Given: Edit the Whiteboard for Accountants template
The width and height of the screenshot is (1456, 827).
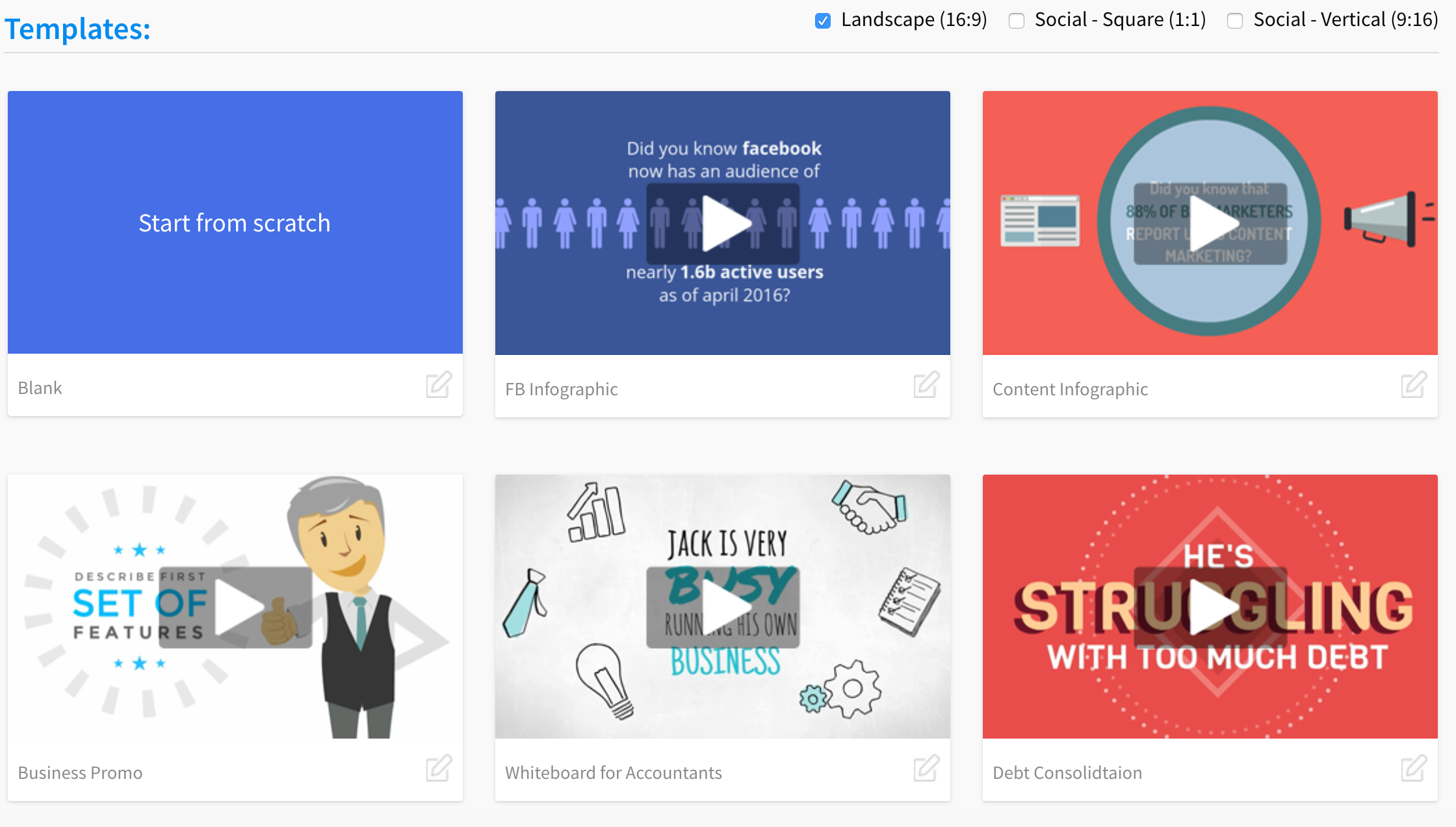Looking at the screenshot, I should [x=926, y=768].
